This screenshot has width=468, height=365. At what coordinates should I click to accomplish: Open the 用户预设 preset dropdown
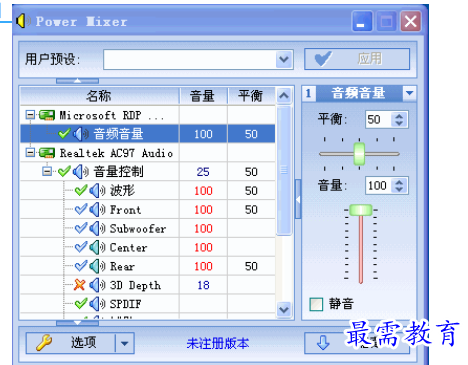pos(284,60)
